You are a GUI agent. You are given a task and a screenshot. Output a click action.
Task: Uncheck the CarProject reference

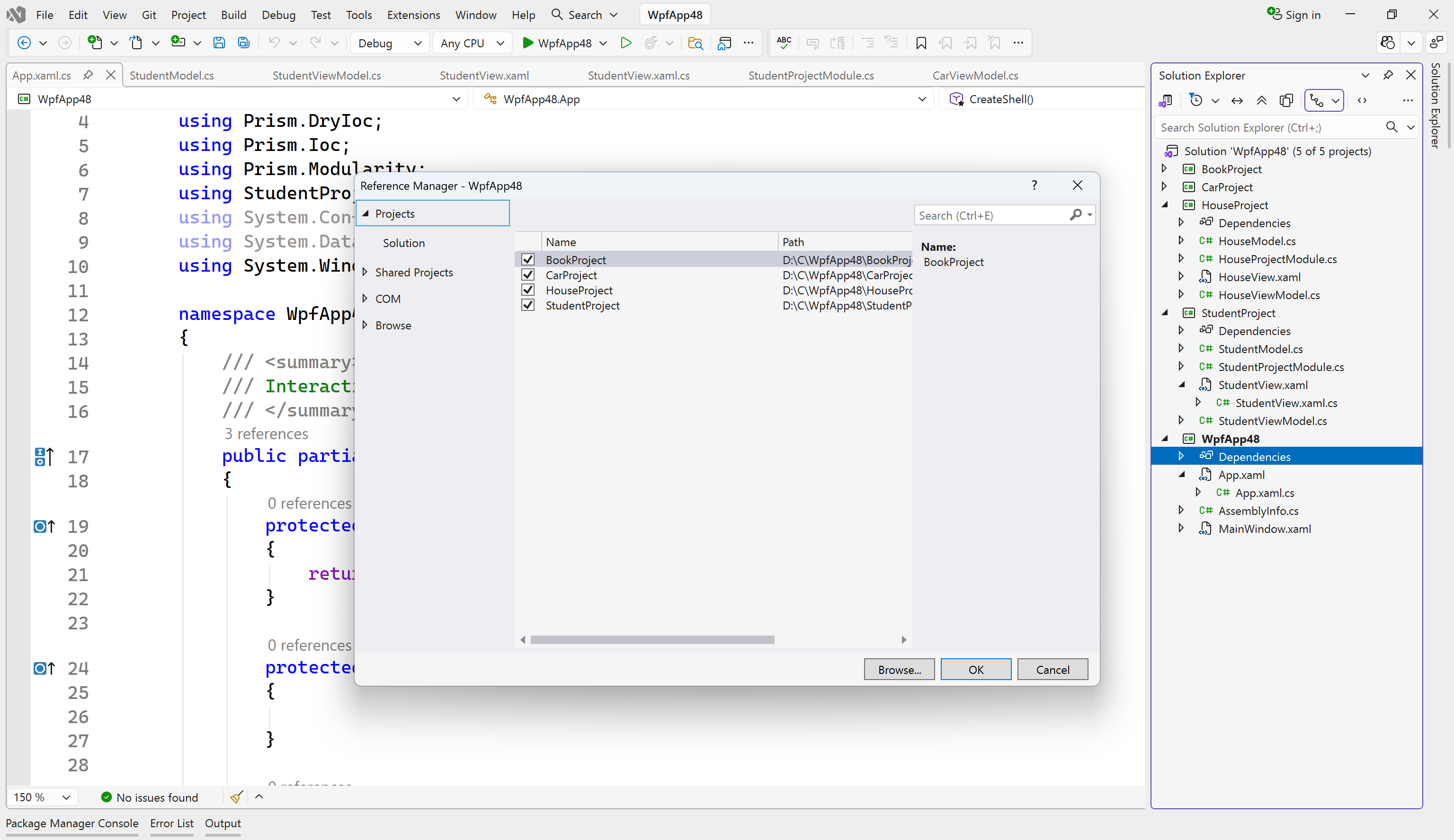(527, 275)
